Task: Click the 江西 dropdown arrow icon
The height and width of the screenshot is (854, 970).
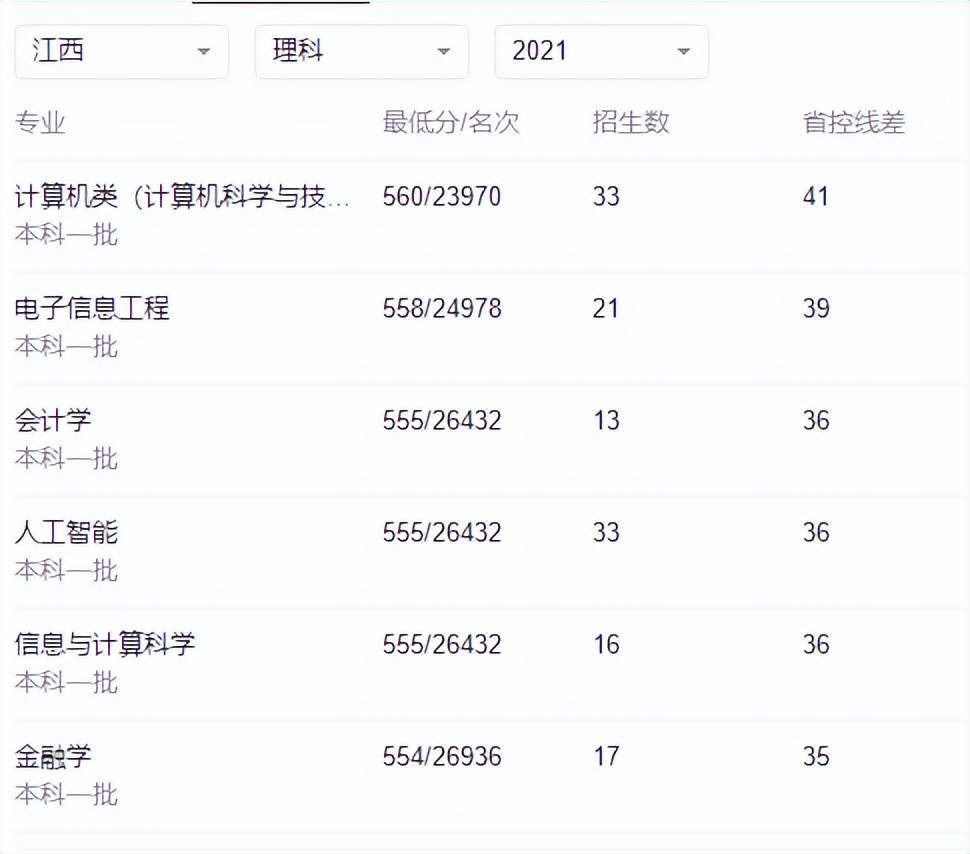Action: coord(205,51)
